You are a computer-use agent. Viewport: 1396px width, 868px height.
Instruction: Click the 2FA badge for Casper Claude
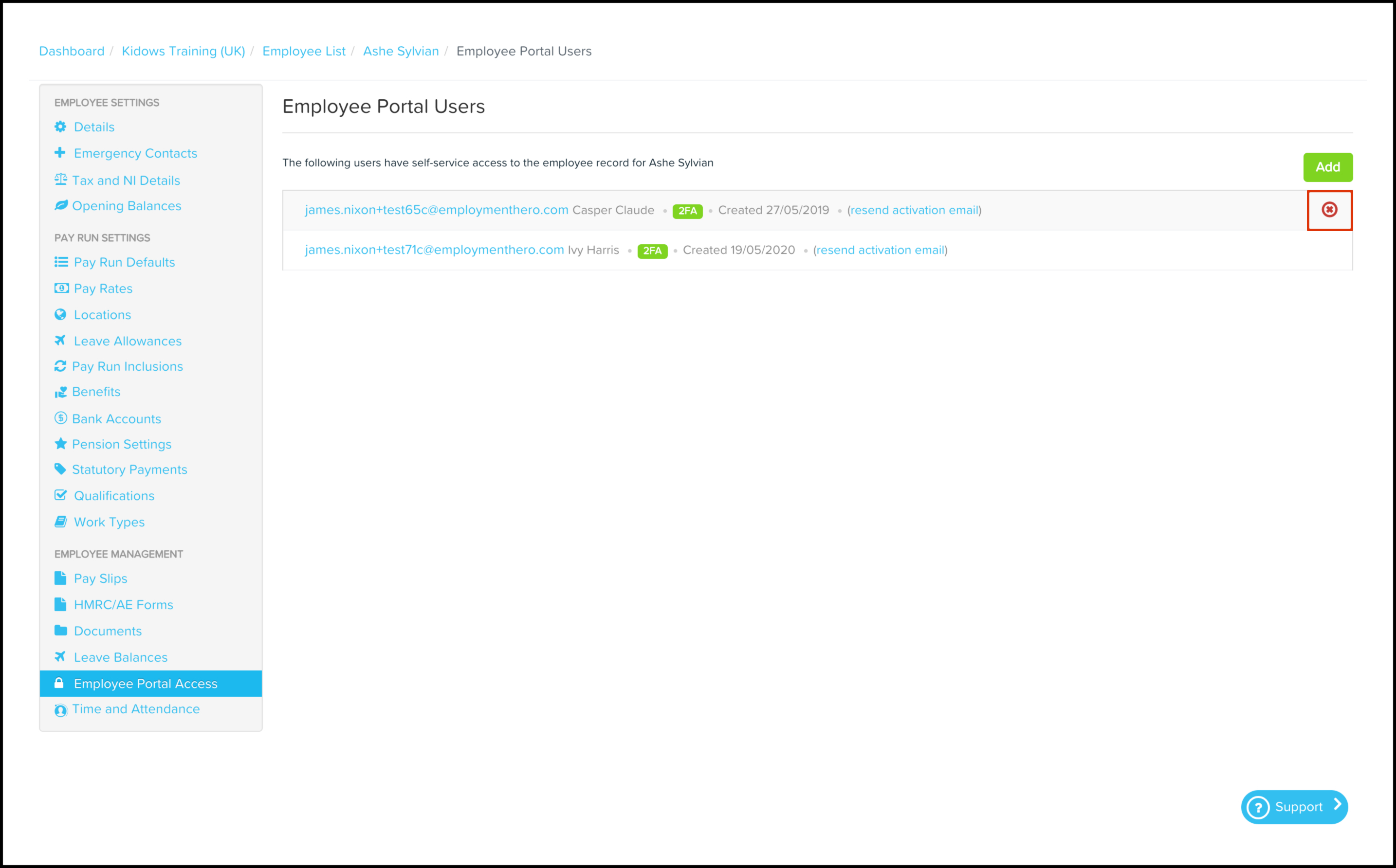coord(687,211)
